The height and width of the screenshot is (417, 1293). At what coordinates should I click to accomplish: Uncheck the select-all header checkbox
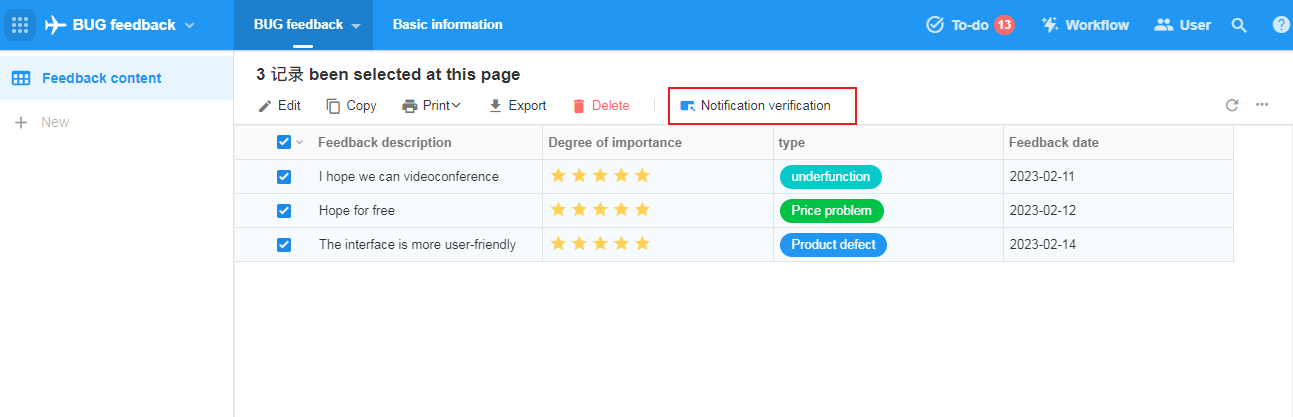(x=284, y=142)
